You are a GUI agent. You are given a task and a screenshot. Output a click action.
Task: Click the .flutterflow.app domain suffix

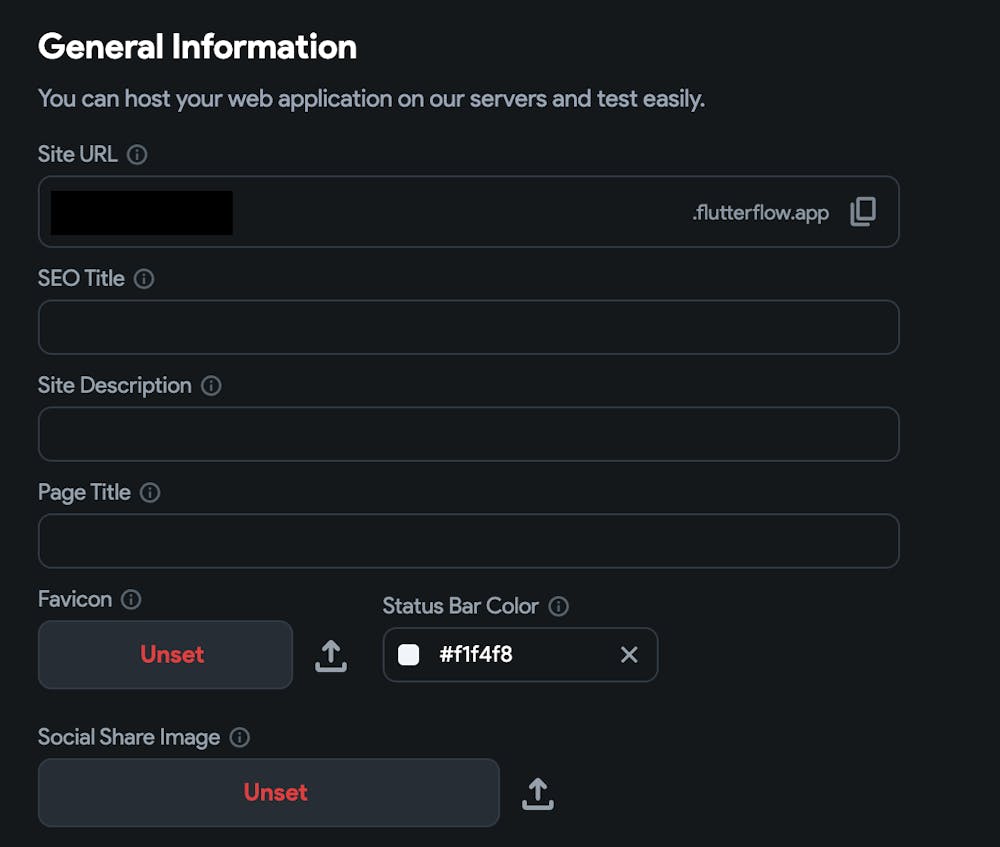point(760,213)
